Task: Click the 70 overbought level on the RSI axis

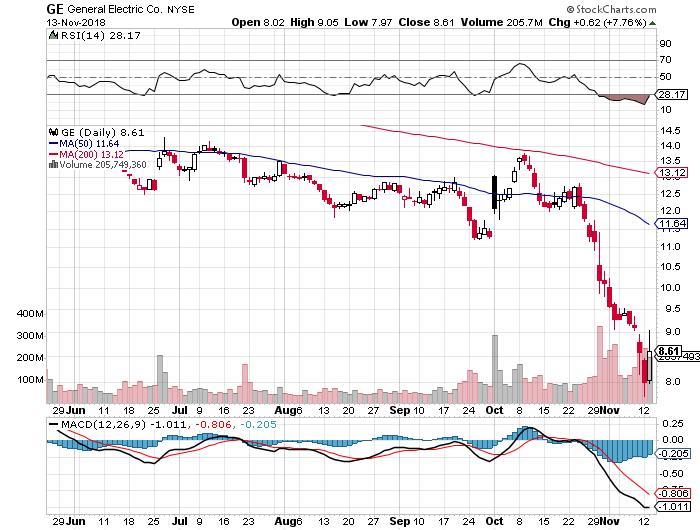Action: click(x=665, y=59)
